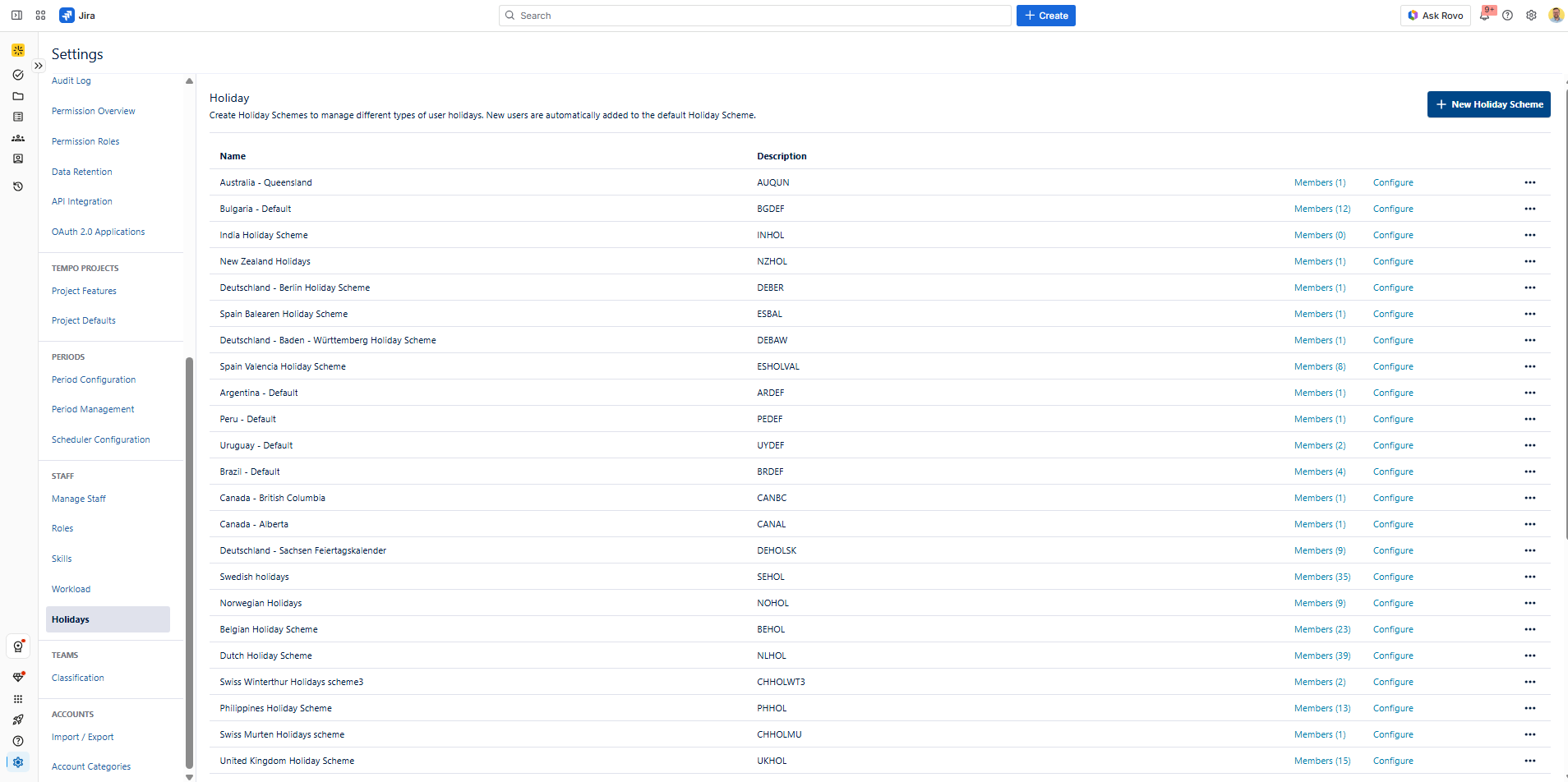1568x782 pixels.
Task: Open the notifications bell with 9+ badge
Action: click(1485, 16)
